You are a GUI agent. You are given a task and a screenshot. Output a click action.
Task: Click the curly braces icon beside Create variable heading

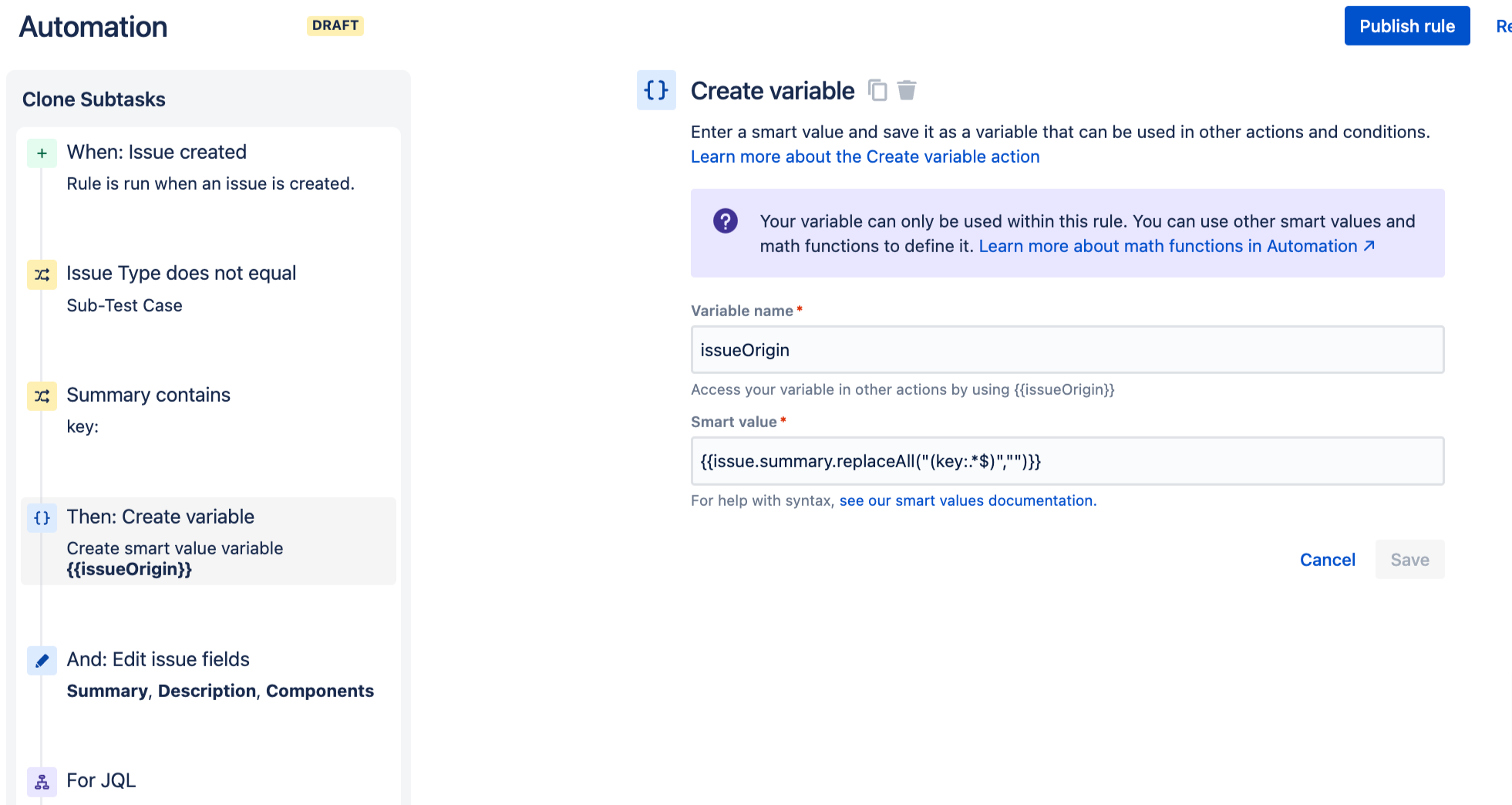pyautogui.click(x=656, y=90)
